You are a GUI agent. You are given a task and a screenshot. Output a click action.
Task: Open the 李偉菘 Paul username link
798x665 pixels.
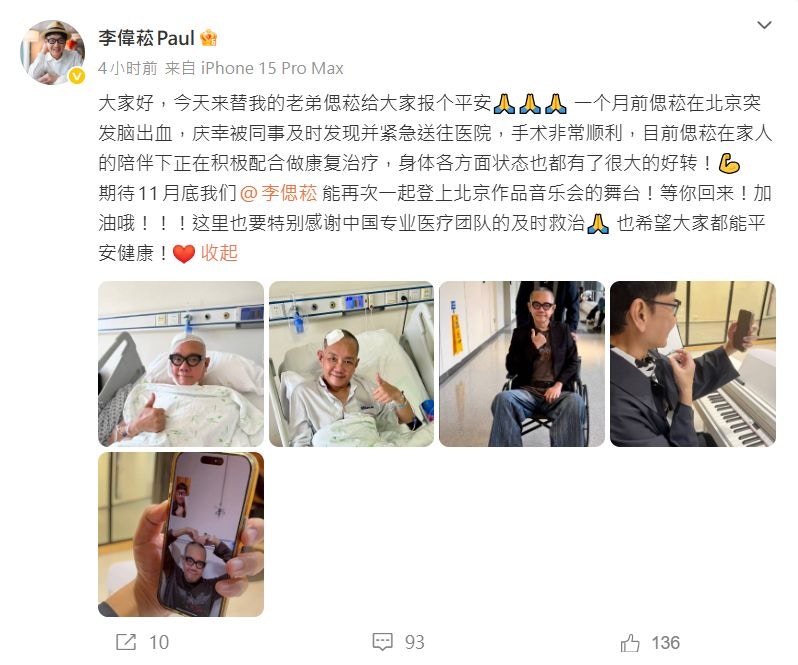tap(147, 38)
